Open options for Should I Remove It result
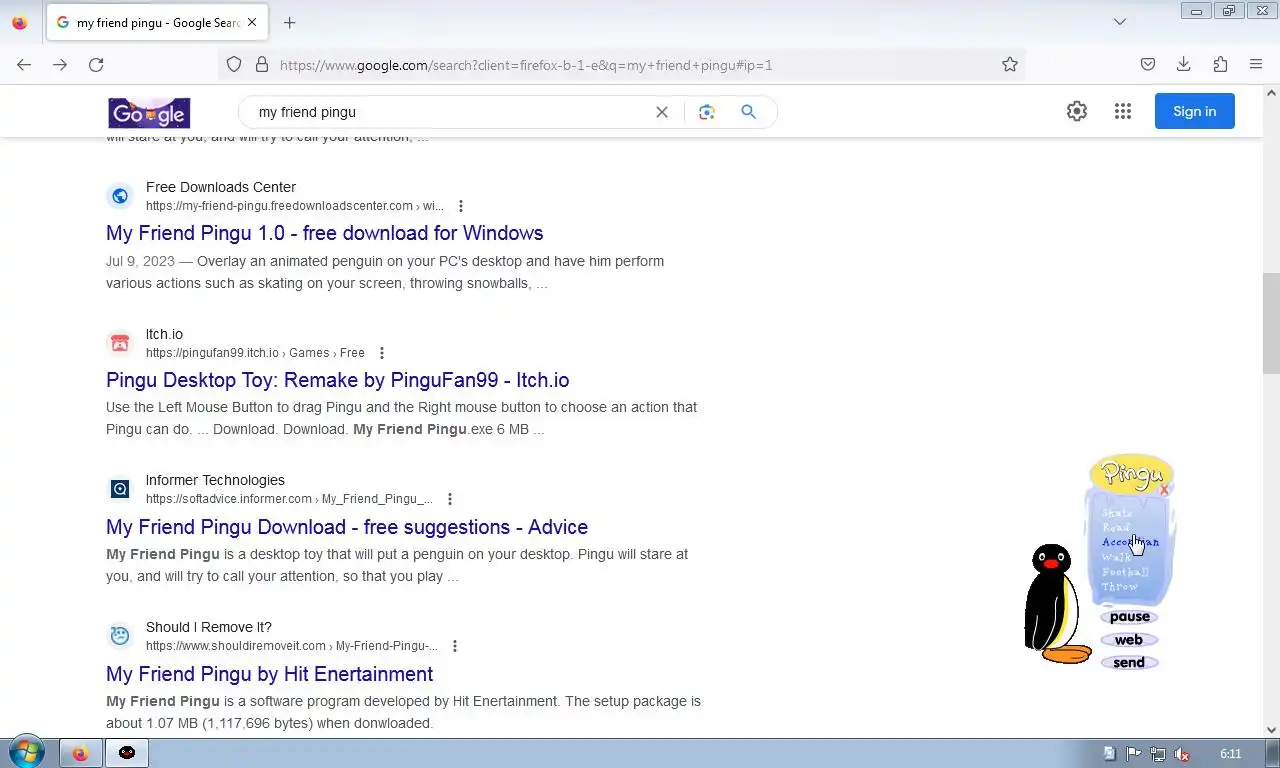Screen dimensions: 1280x768 coord(455,646)
